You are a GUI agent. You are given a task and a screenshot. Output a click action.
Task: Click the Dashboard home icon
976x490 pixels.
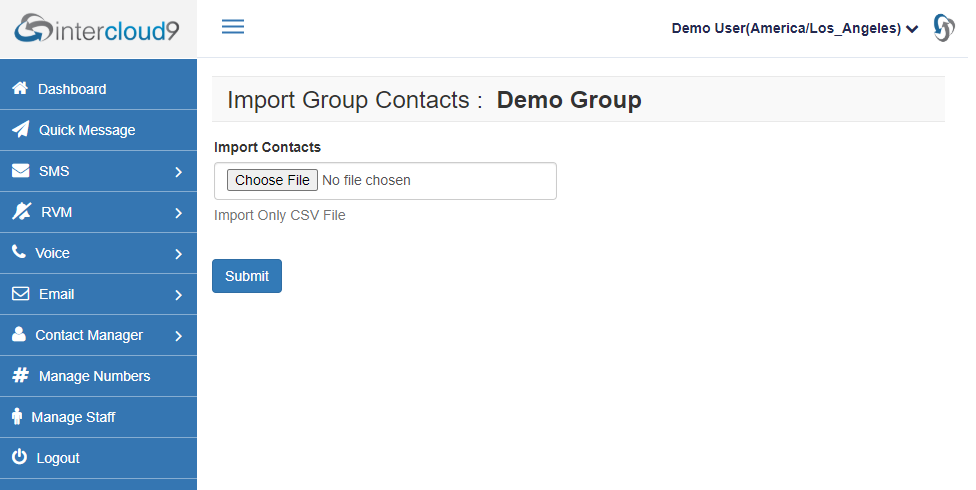click(x=20, y=88)
